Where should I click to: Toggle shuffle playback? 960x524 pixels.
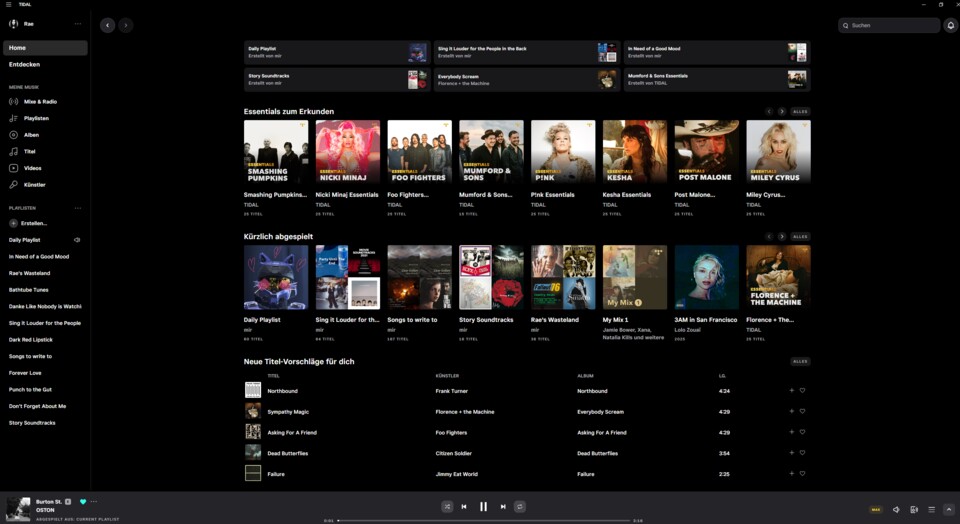[447, 506]
